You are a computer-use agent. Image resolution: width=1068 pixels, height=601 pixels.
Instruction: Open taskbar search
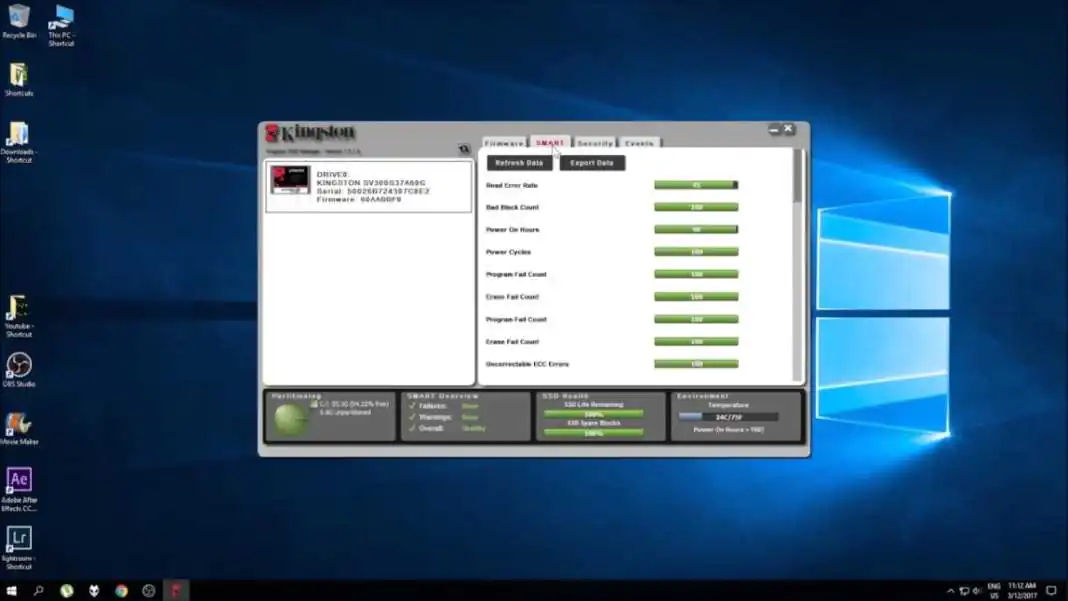[38, 591]
